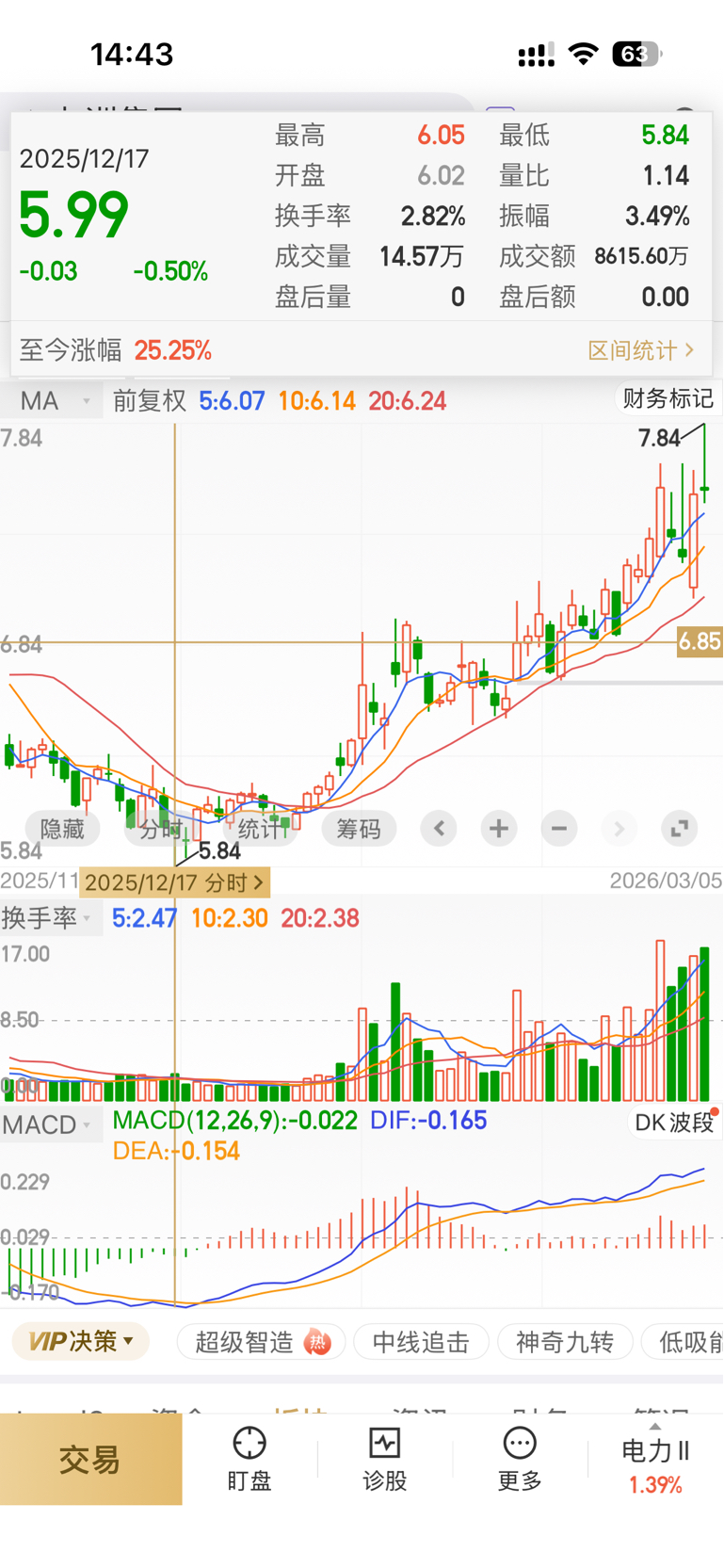Tap the MA 20:6.24 value
724x1568 pixels.
point(408,401)
